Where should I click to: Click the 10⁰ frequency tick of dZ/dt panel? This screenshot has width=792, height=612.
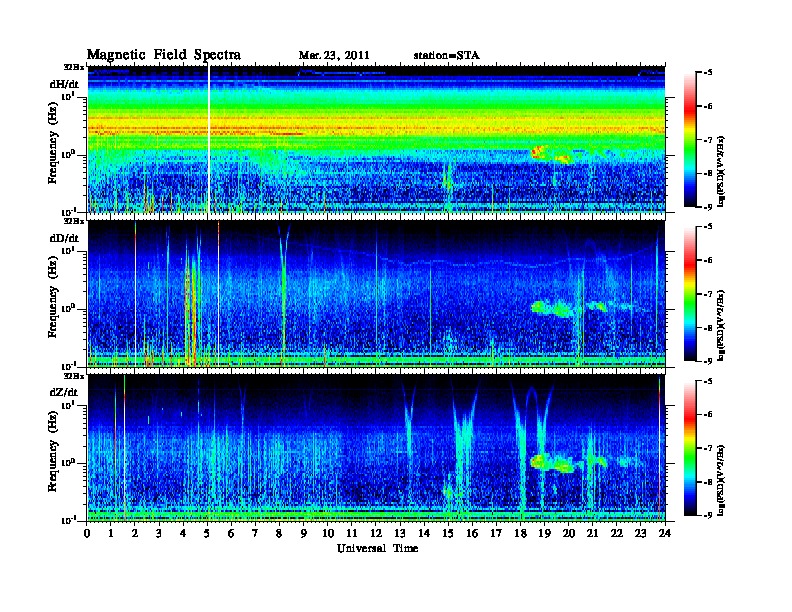[69, 463]
